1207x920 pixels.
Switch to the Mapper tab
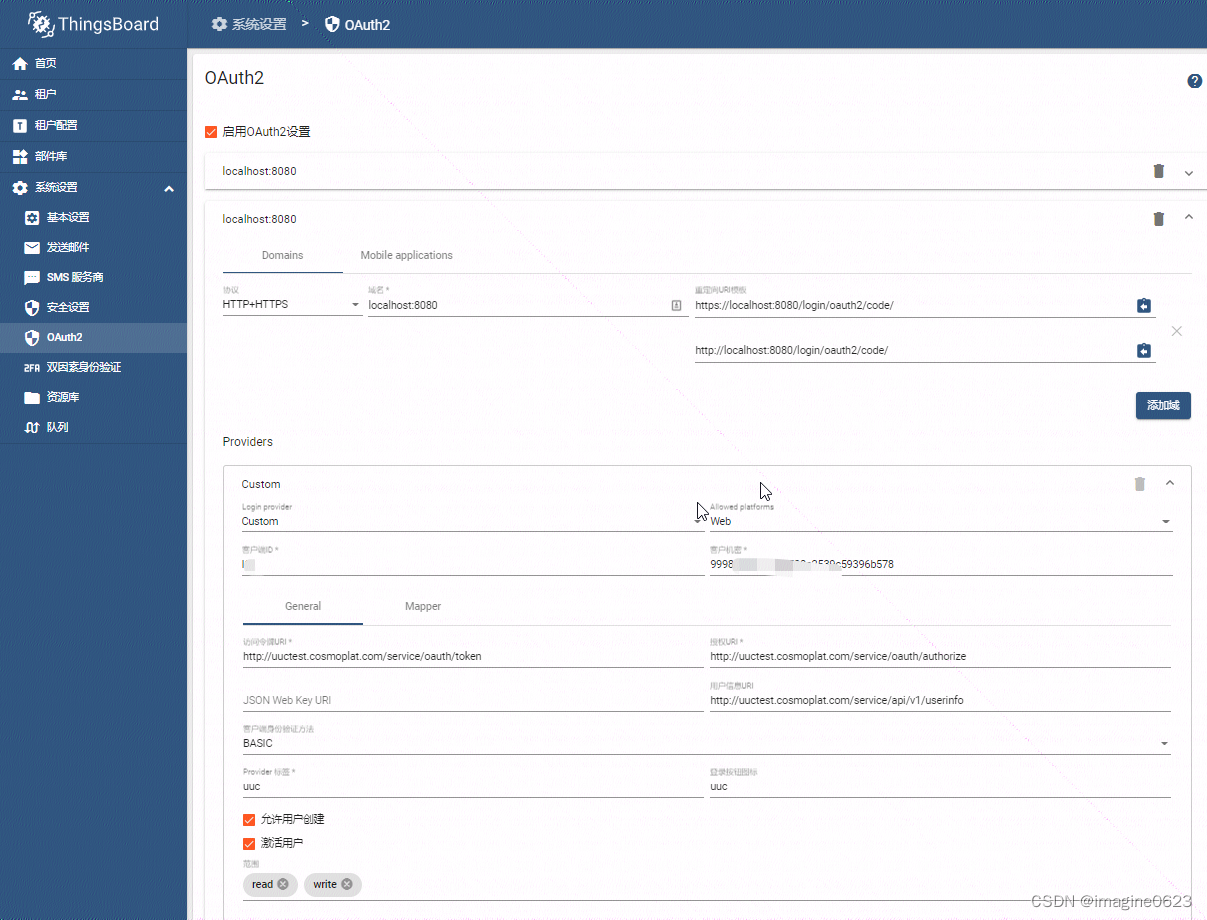click(423, 606)
